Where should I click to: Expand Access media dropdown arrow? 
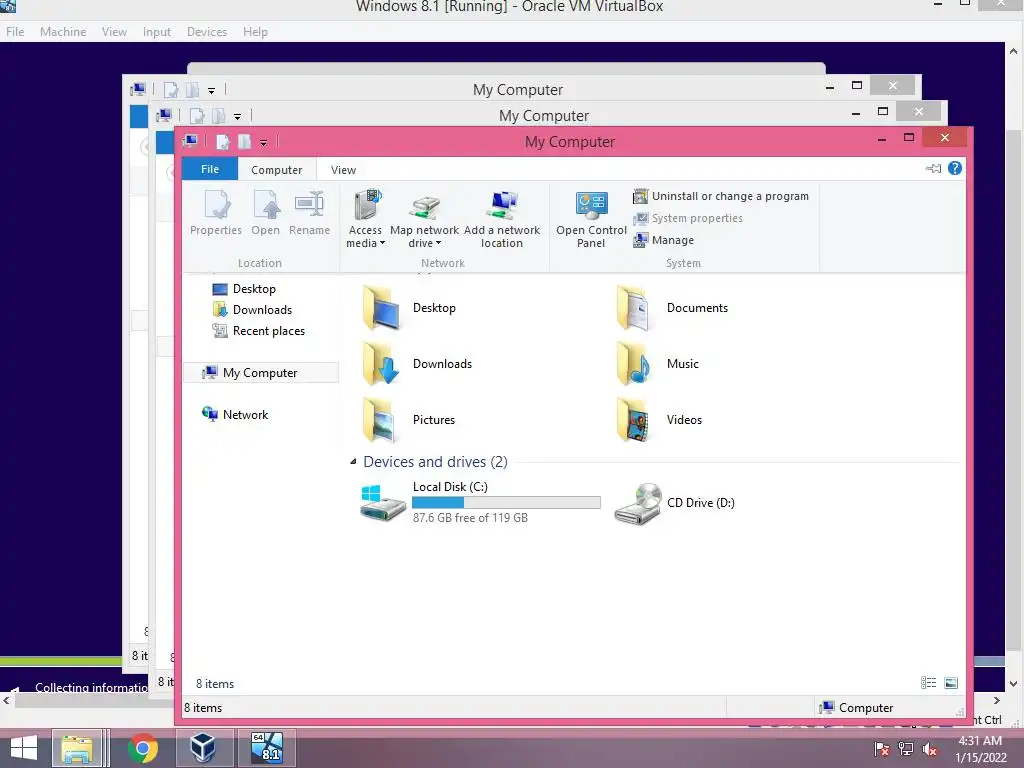pos(383,243)
